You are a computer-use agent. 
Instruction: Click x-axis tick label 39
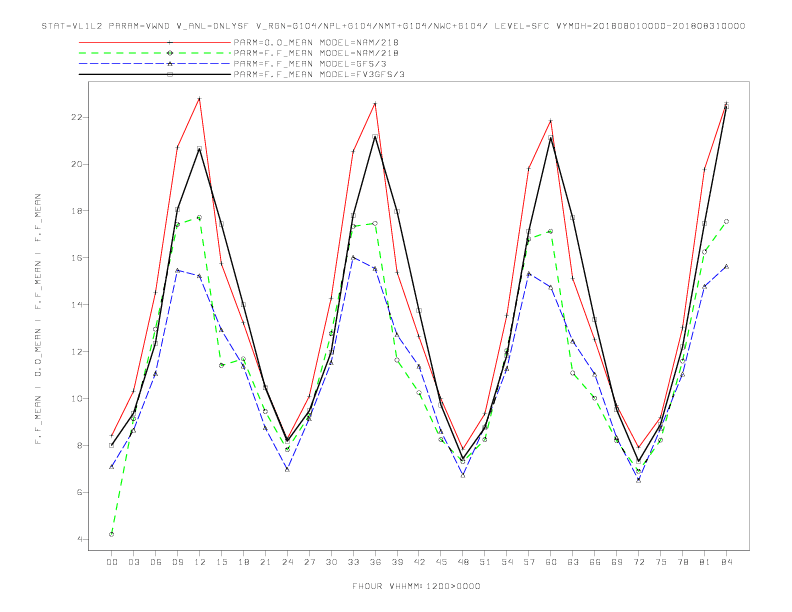tap(397, 562)
